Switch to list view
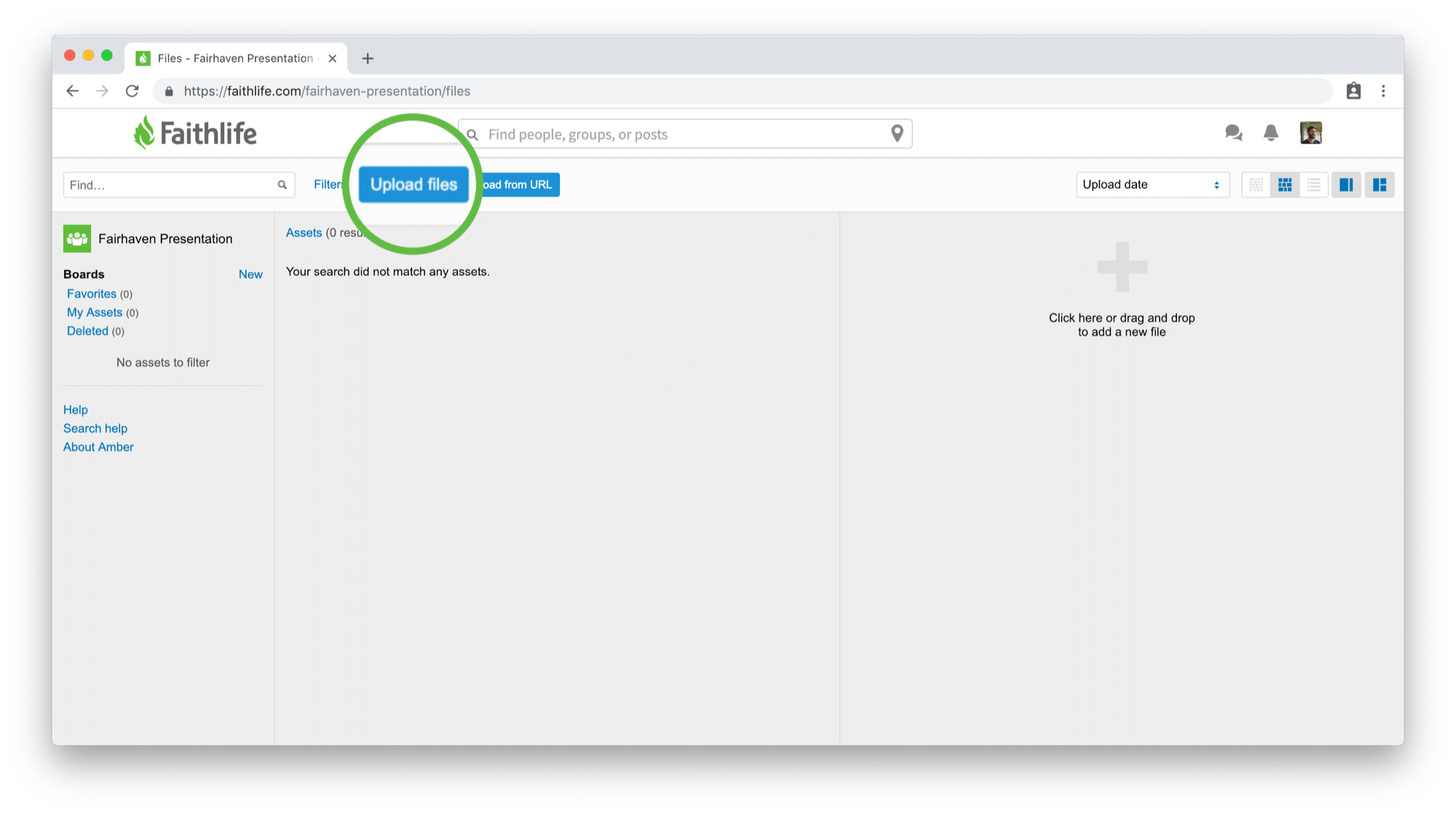 (1313, 185)
